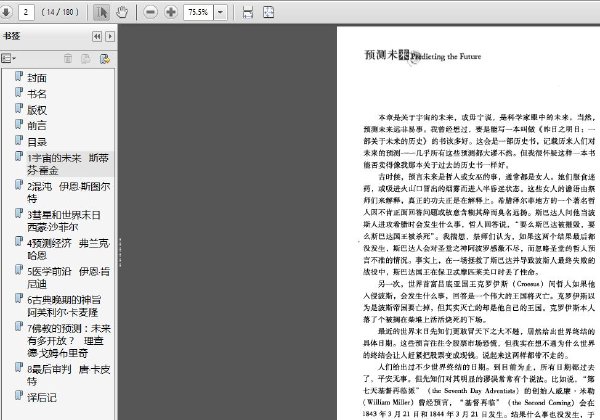Click bookmark icon beside 封面
Viewport: 600px width, 420px height.
19,77
